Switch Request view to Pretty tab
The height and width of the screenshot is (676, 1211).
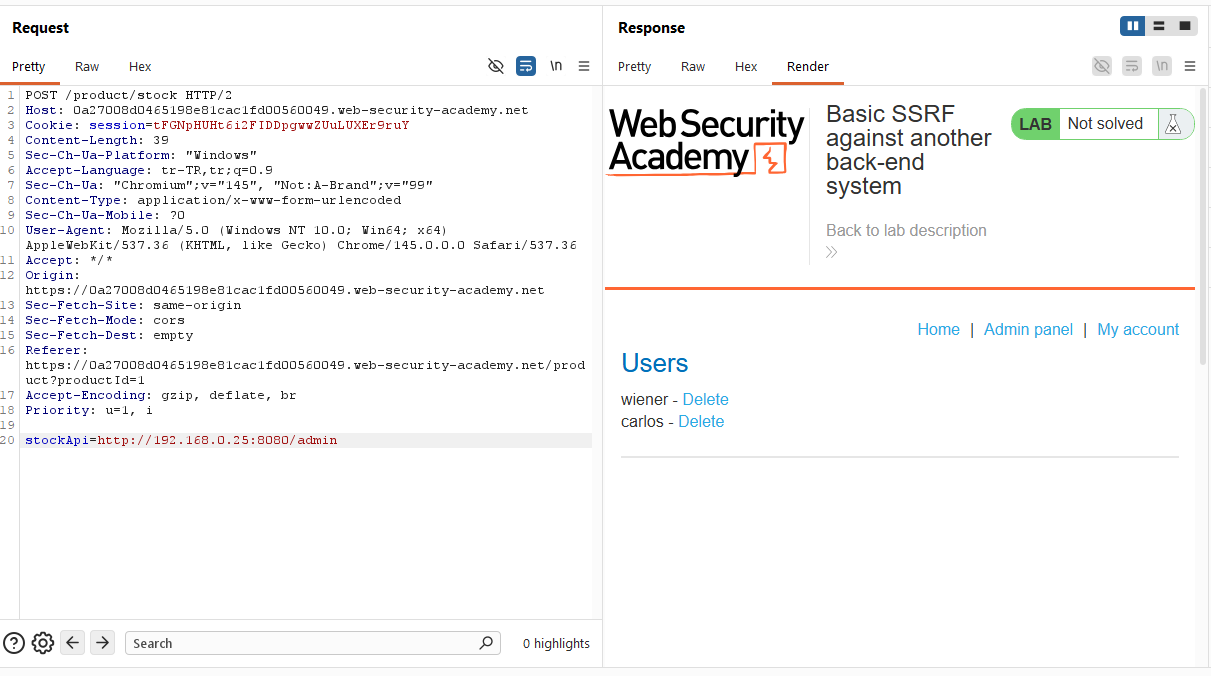pyautogui.click(x=28, y=67)
